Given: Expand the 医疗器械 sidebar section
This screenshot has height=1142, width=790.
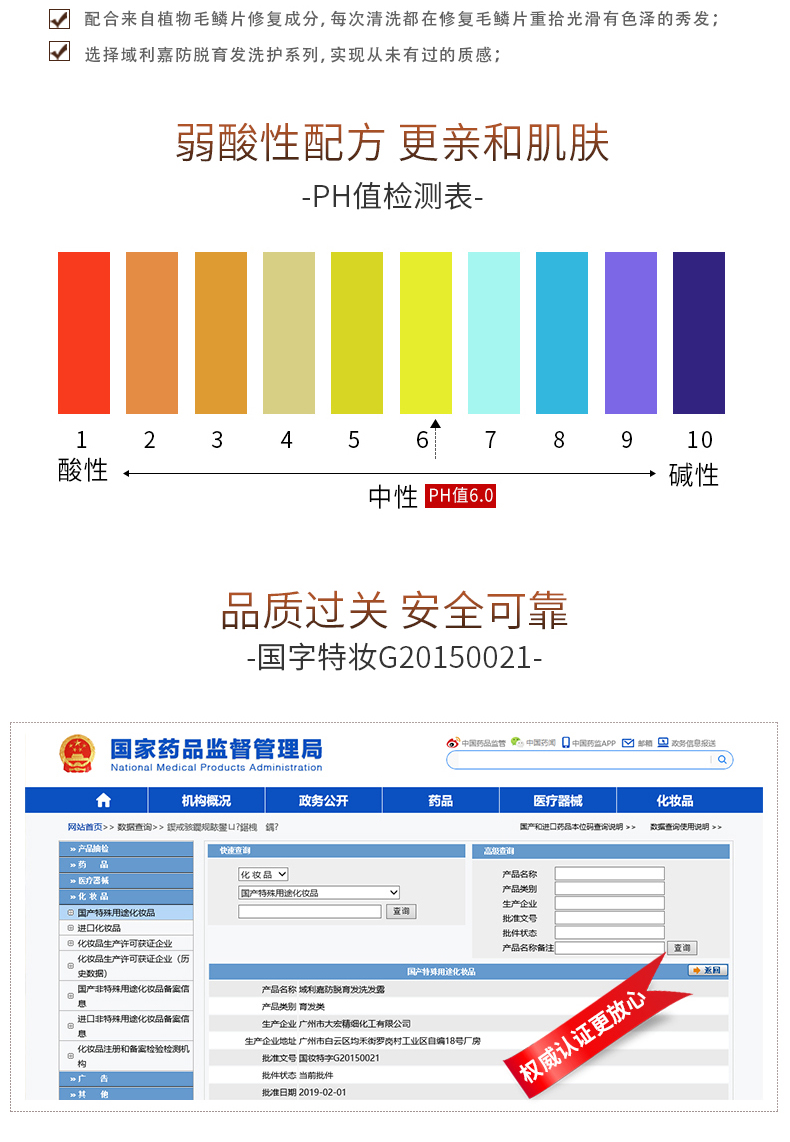Looking at the screenshot, I should point(126,881).
